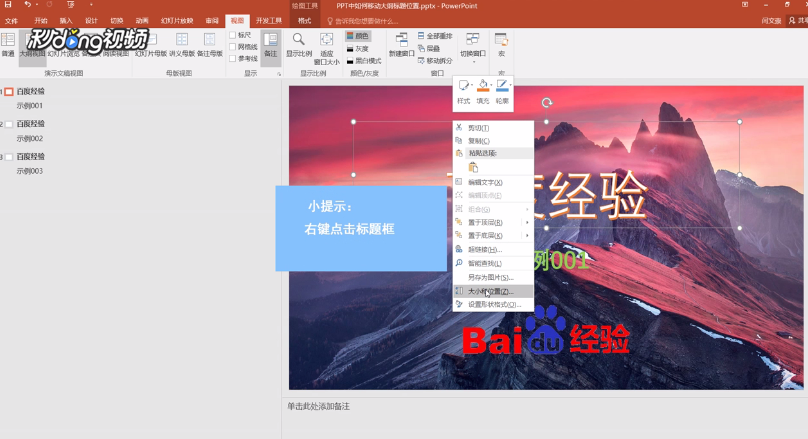Open the 幻灯片放映 (Slide Show) tab
The height and width of the screenshot is (439, 808).
[x=177, y=21]
